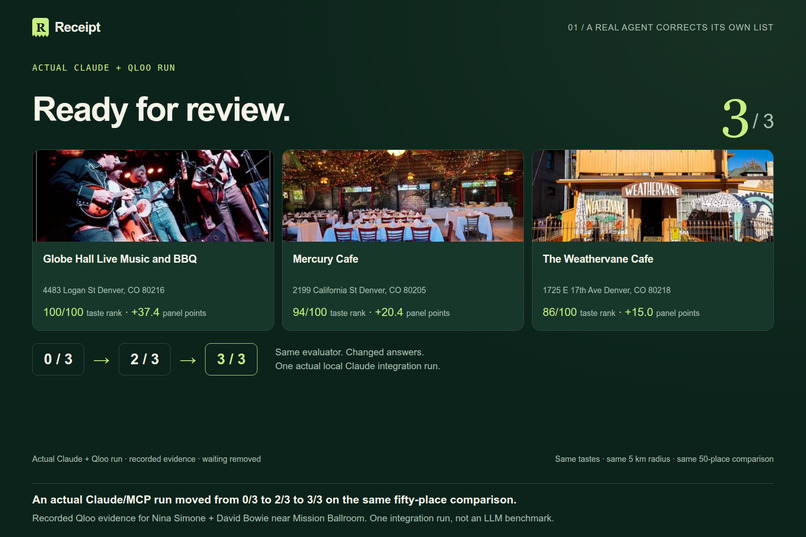The image size is (806, 537).
Task: Select the Mercury Cafe title
Action: point(325,259)
